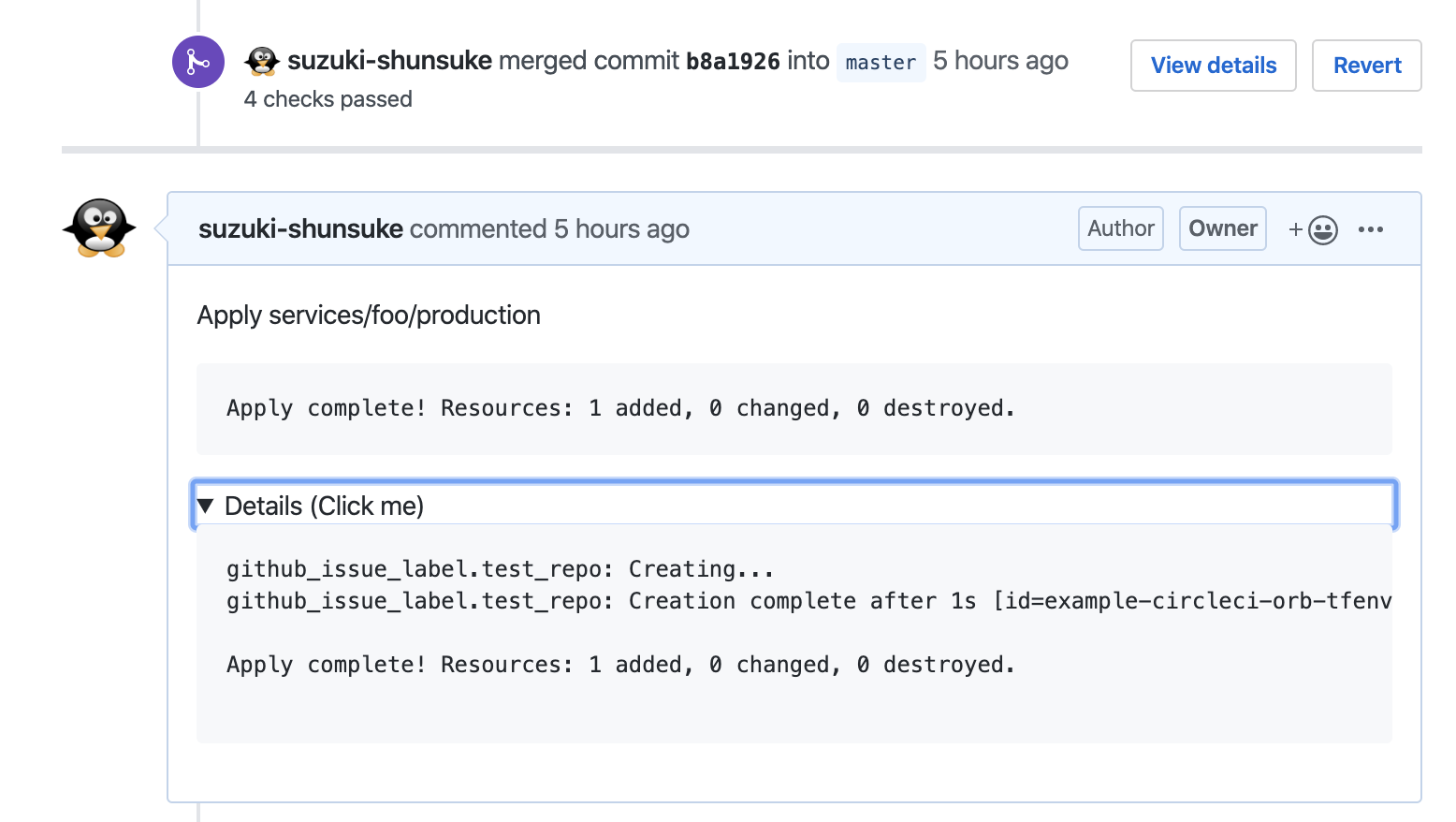Screen dimensions: 1456x822
Task: Click the Owner badge
Action: [1222, 228]
